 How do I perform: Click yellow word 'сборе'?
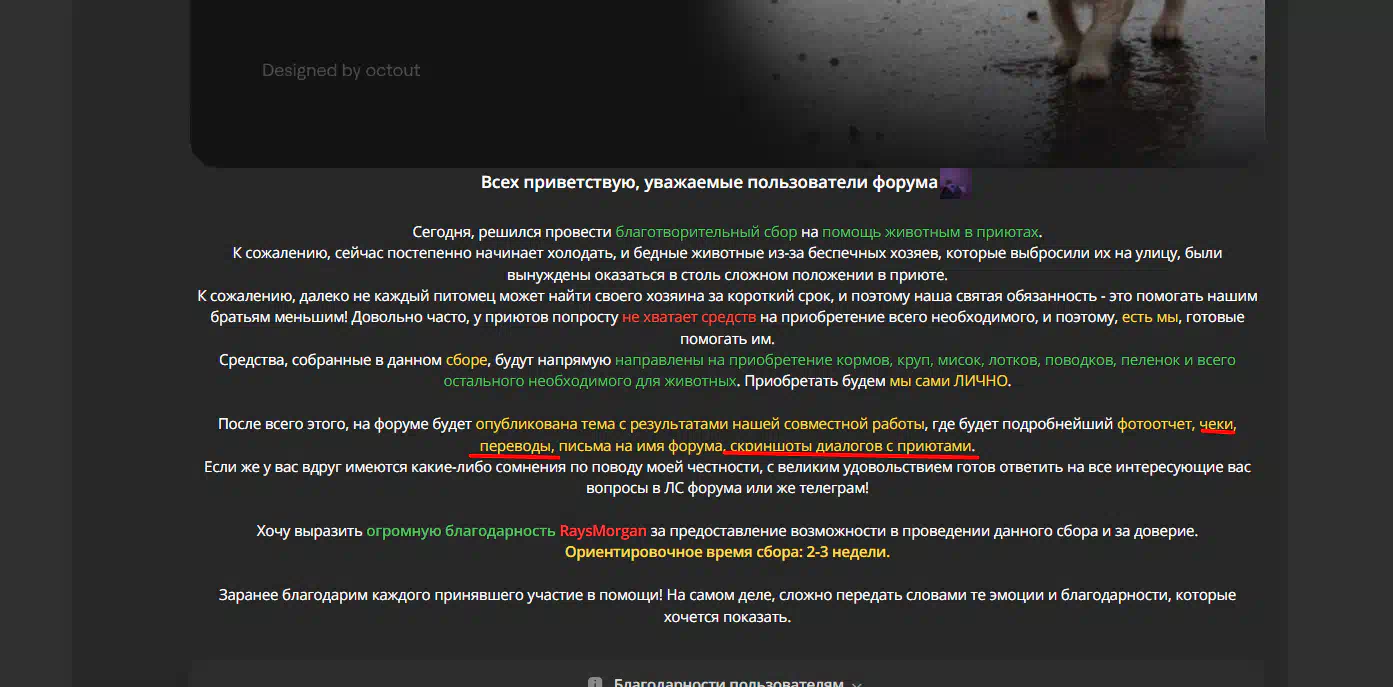coord(467,360)
